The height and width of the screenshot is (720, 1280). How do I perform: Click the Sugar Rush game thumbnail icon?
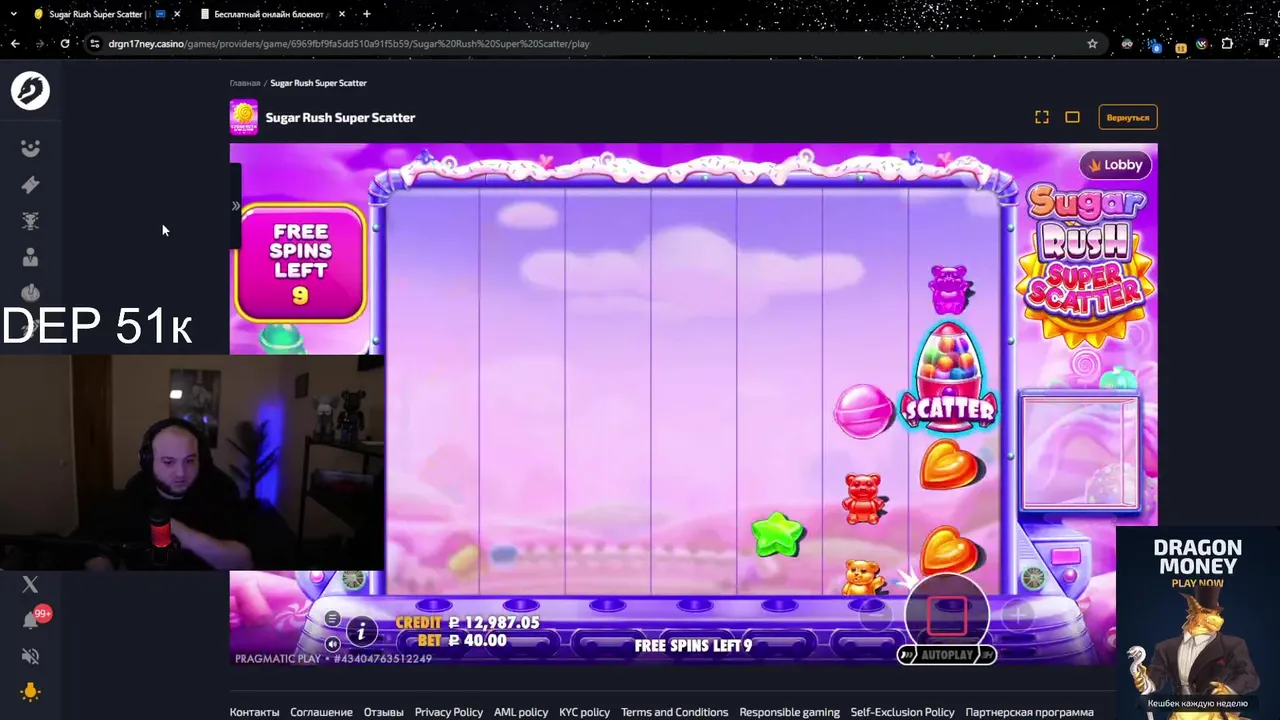point(243,117)
